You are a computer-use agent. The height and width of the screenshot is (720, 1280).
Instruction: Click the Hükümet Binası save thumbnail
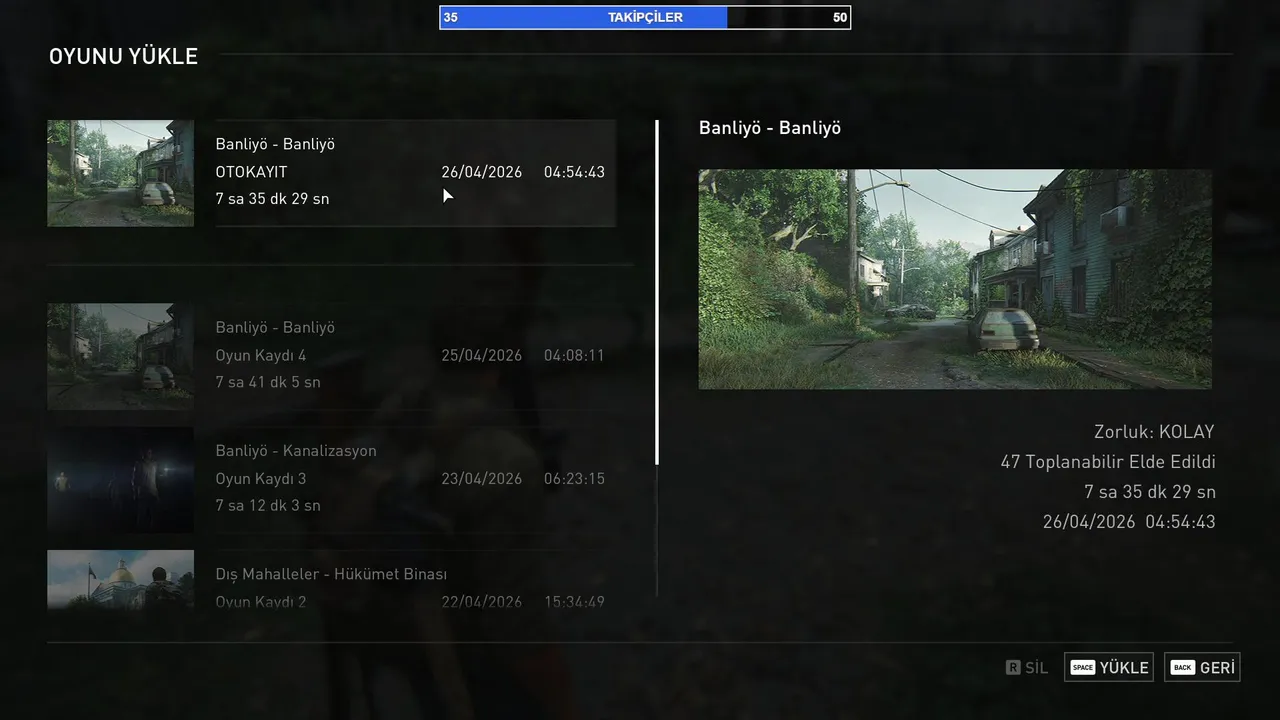click(x=120, y=580)
